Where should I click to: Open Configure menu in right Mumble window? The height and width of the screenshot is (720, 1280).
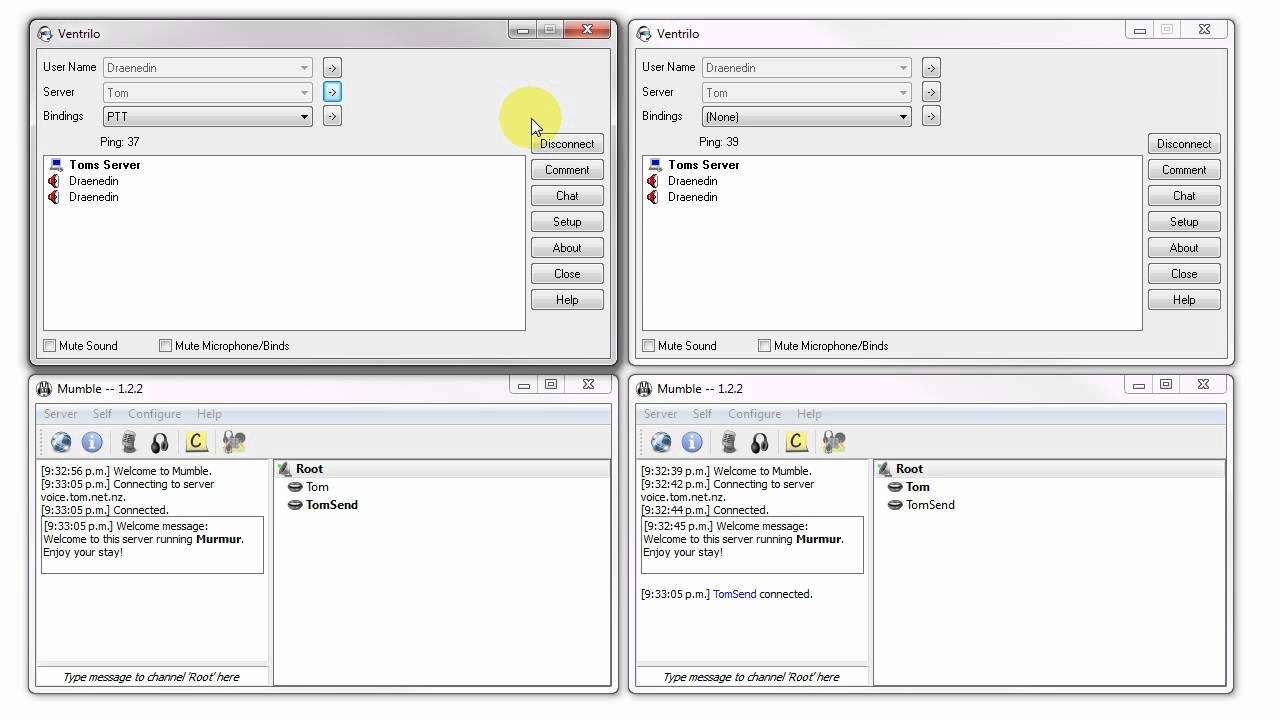(x=755, y=414)
